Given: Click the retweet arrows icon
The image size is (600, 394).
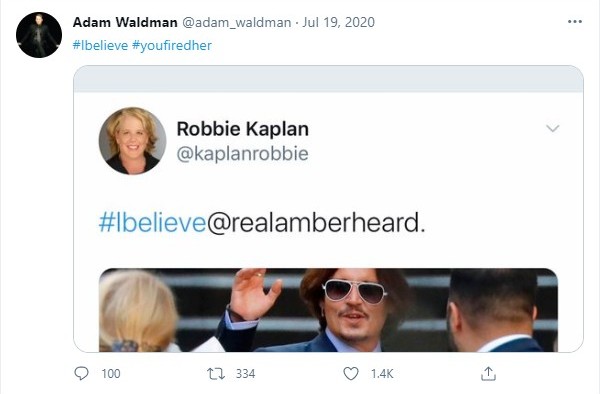Looking at the screenshot, I should pos(216,374).
